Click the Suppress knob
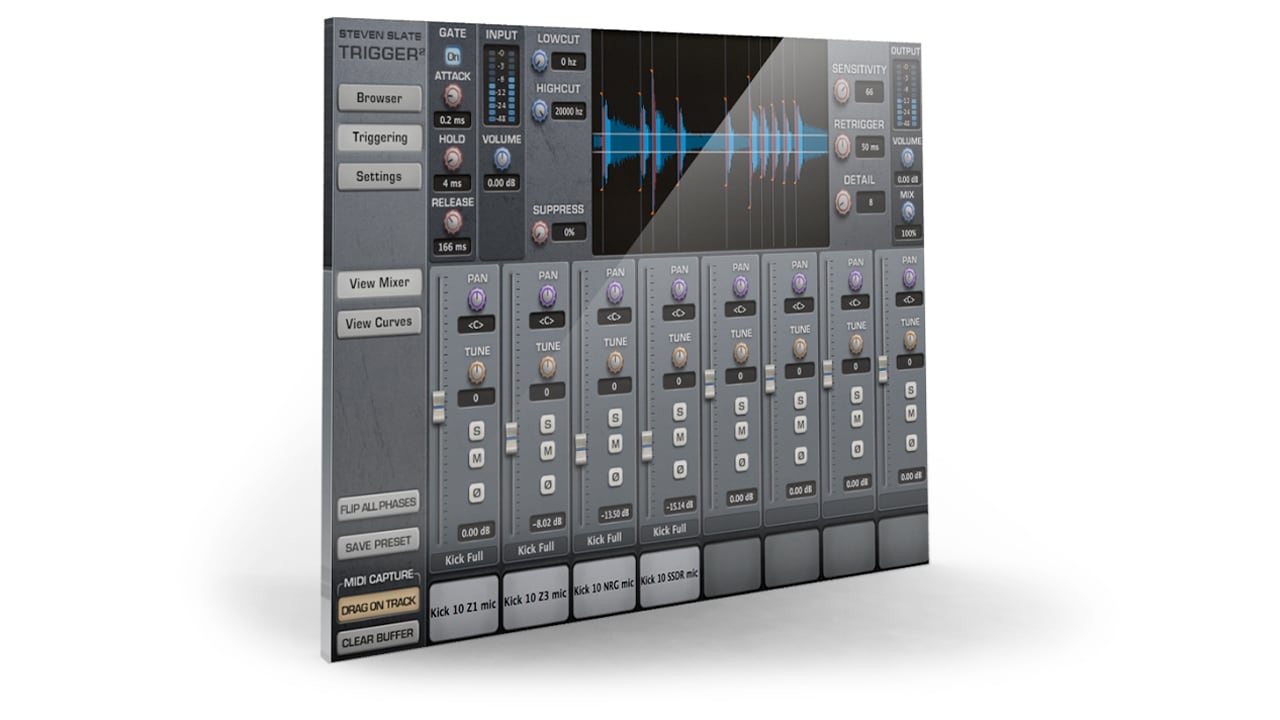Screen dimensions: 1280x720 point(541,232)
